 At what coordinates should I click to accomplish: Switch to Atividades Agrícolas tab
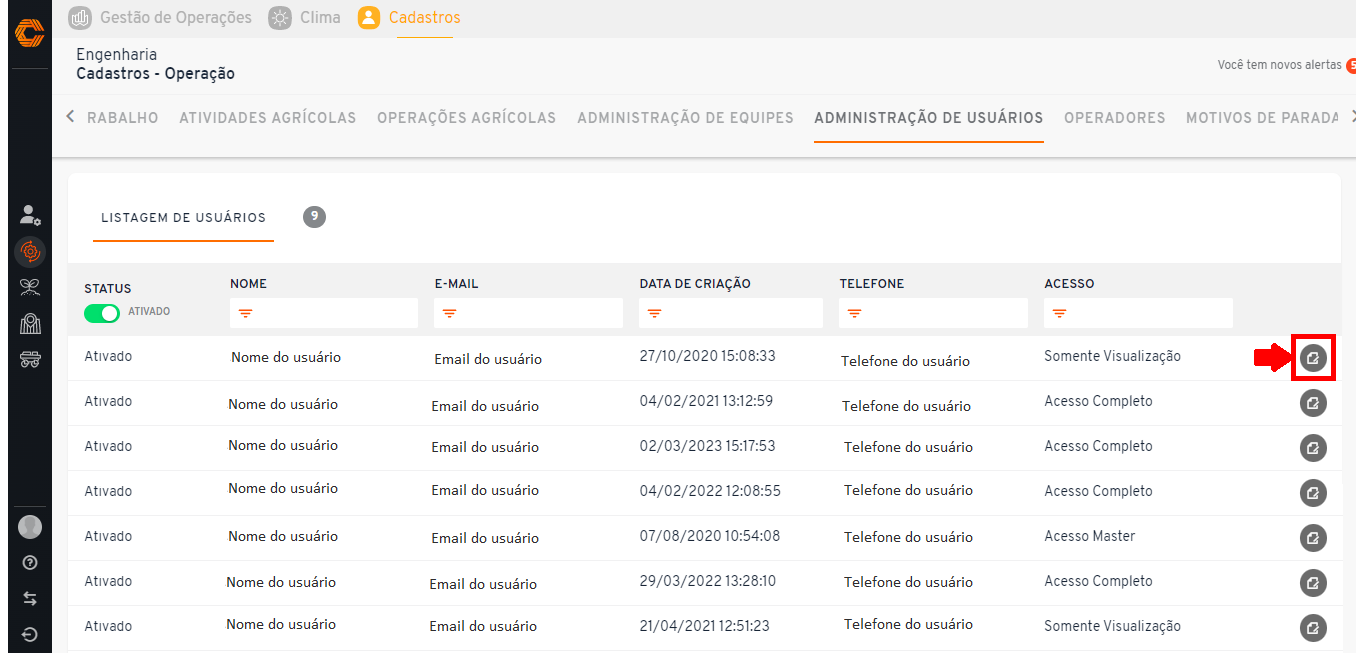[x=268, y=118]
